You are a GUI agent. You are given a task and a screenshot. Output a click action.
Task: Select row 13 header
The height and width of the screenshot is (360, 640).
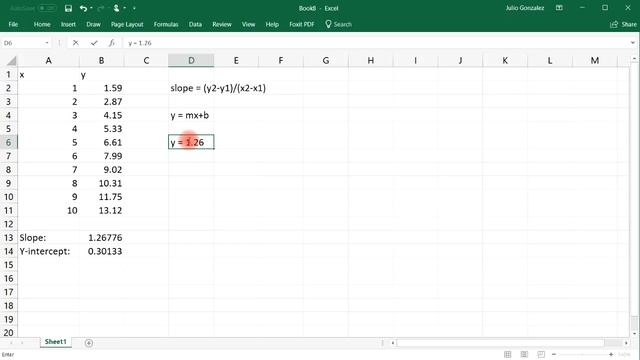(8, 238)
